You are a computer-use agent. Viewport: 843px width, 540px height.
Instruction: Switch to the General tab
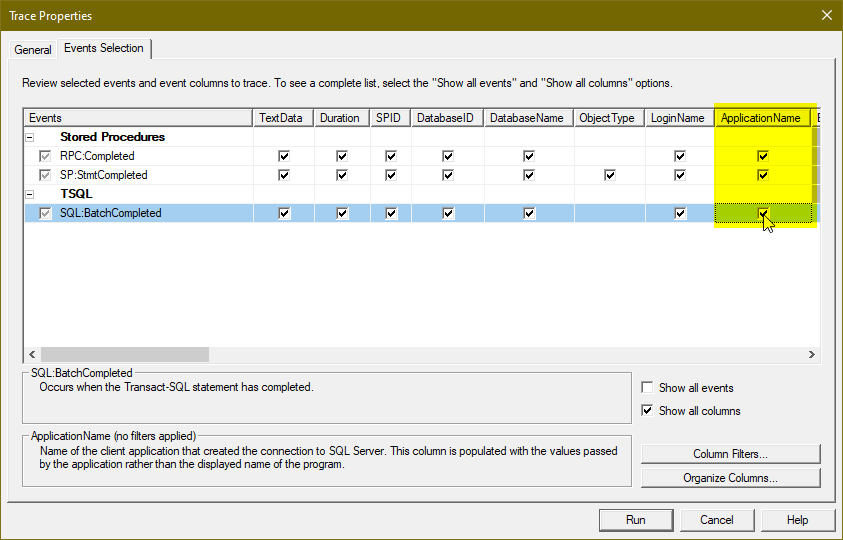pyautogui.click(x=33, y=49)
